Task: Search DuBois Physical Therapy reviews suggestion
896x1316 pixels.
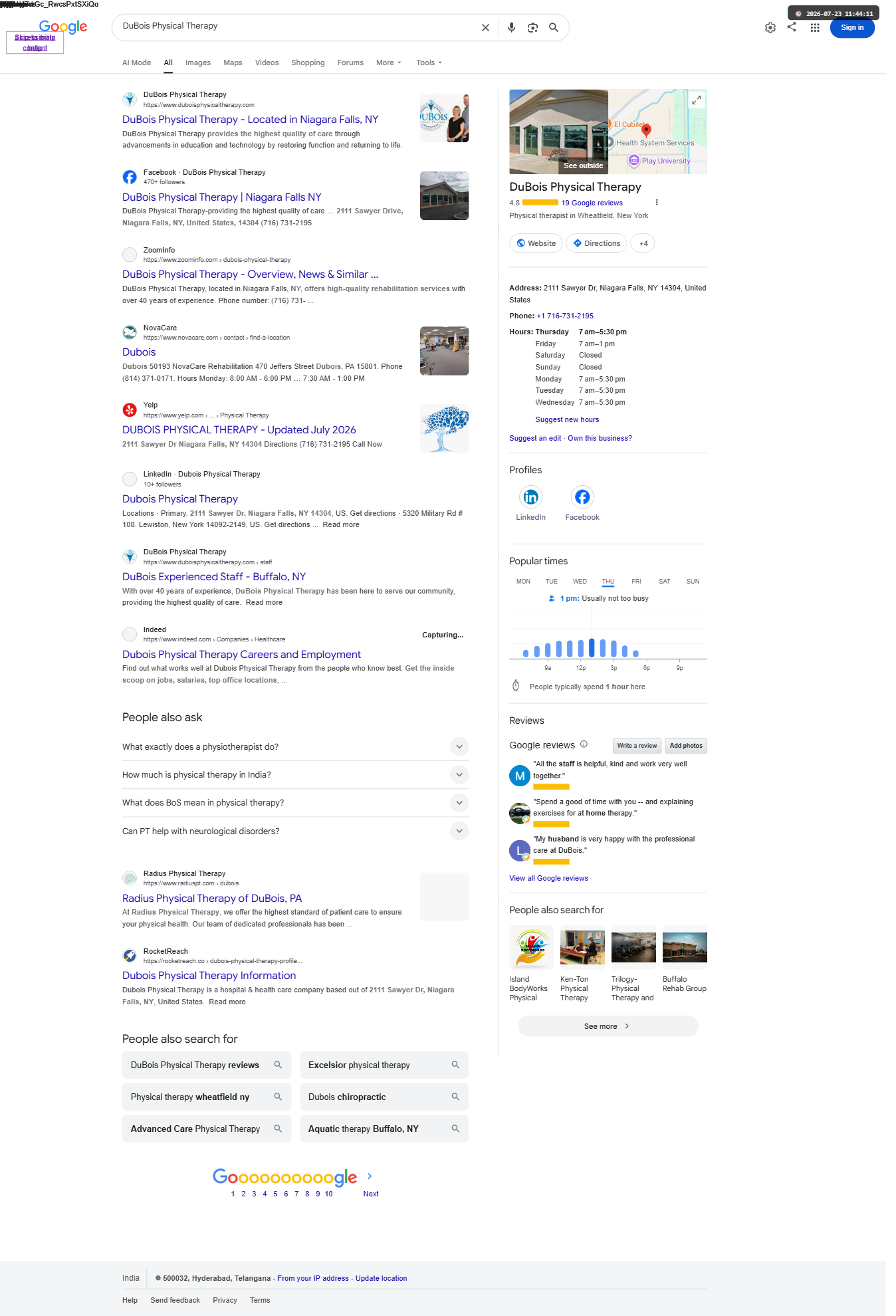Action: [207, 1065]
